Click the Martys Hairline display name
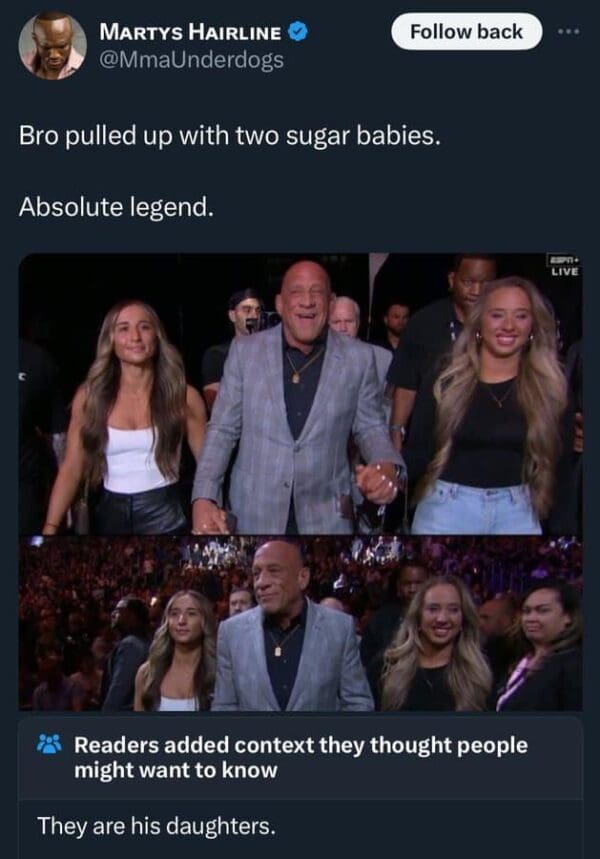Image resolution: width=600 pixels, height=859 pixels. click(191, 32)
